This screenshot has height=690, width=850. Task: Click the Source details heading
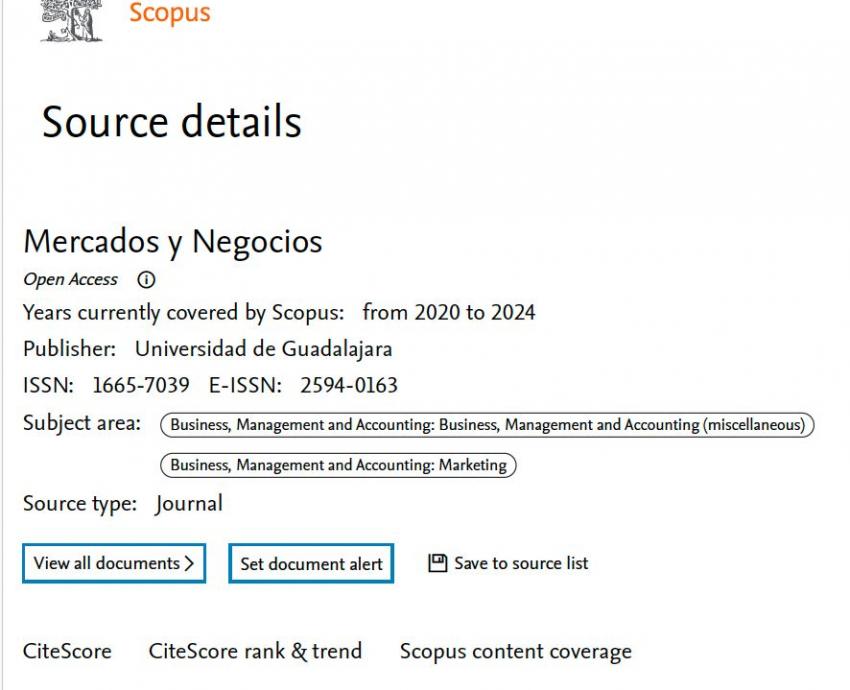pyautogui.click(x=171, y=122)
